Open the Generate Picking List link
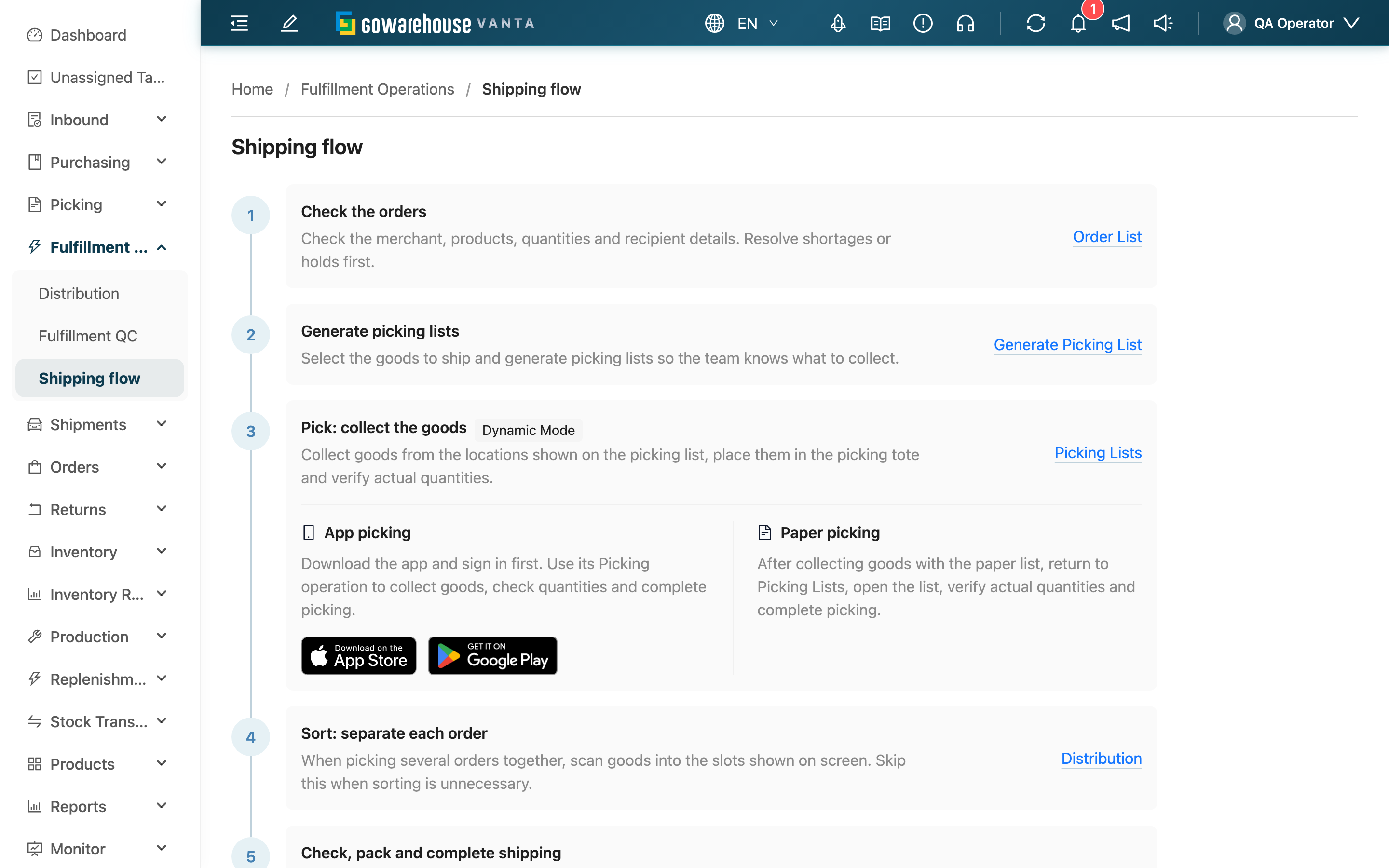 coord(1068,344)
